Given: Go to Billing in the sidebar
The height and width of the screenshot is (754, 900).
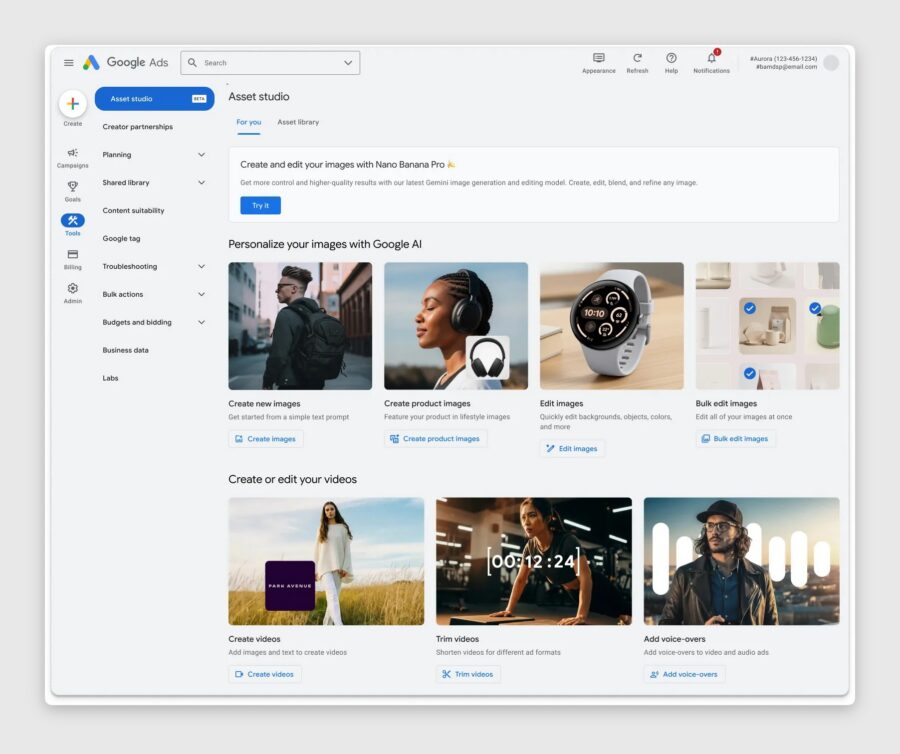Looking at the screenshot, I should tap(72, 255).
